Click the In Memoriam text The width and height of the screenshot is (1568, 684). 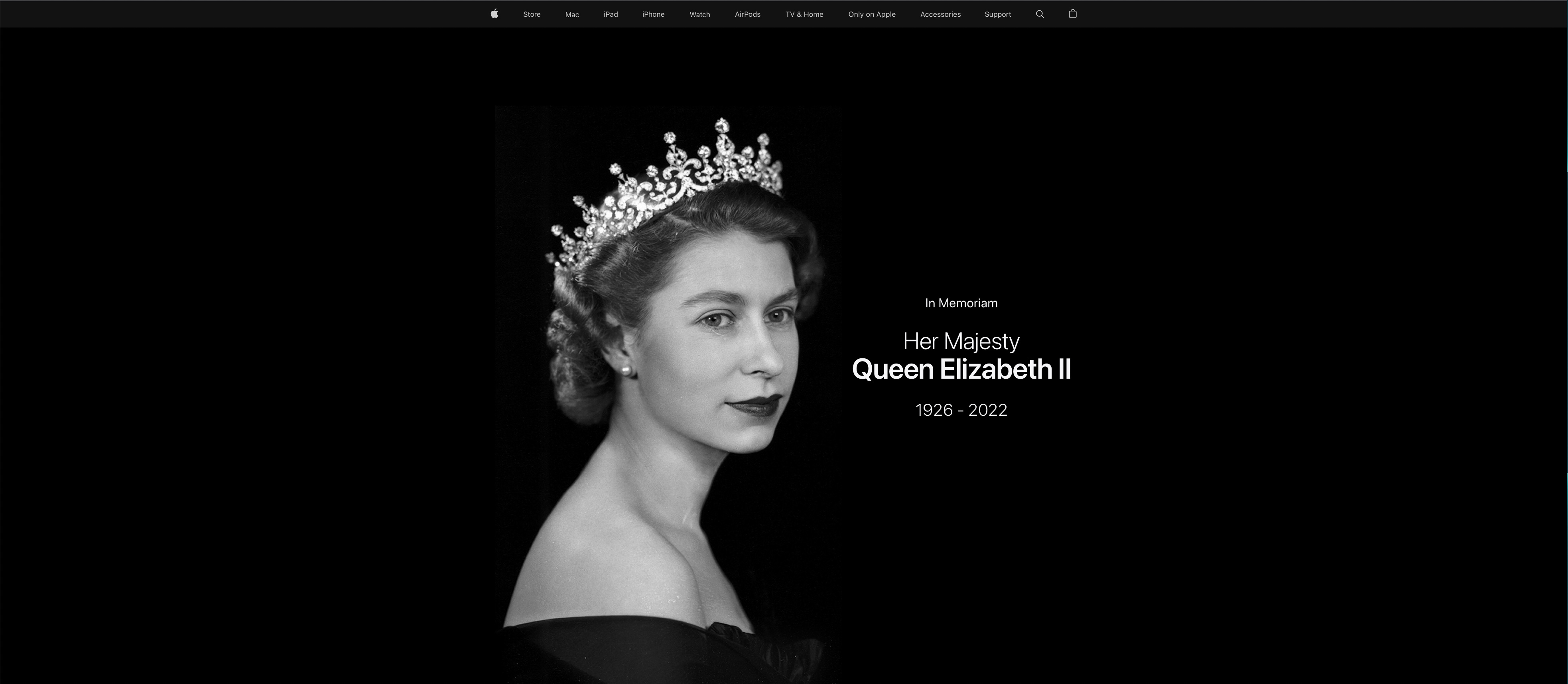click(961, 303)
